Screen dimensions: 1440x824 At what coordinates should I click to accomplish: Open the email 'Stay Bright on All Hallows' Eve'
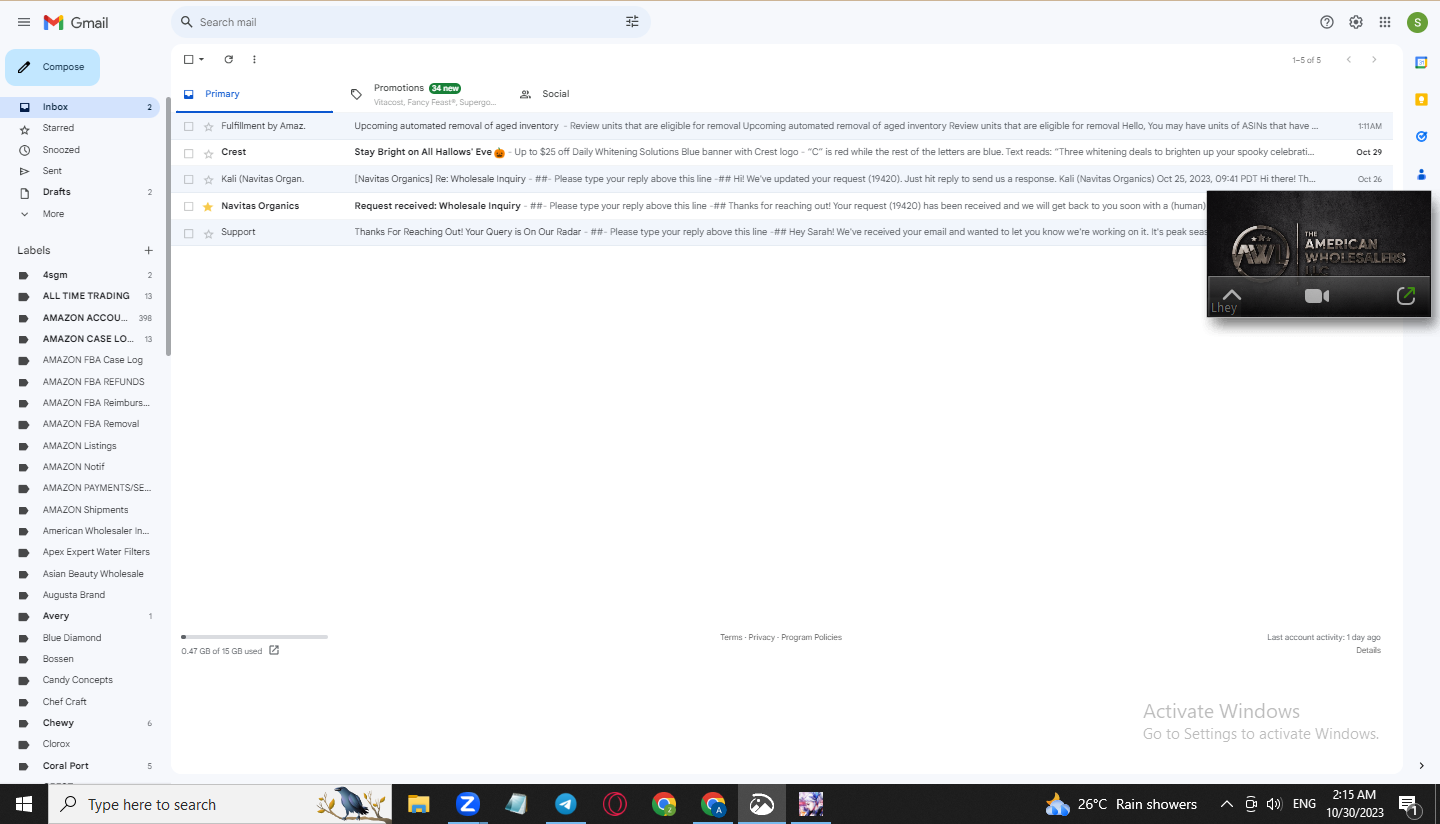click(781, 153)
